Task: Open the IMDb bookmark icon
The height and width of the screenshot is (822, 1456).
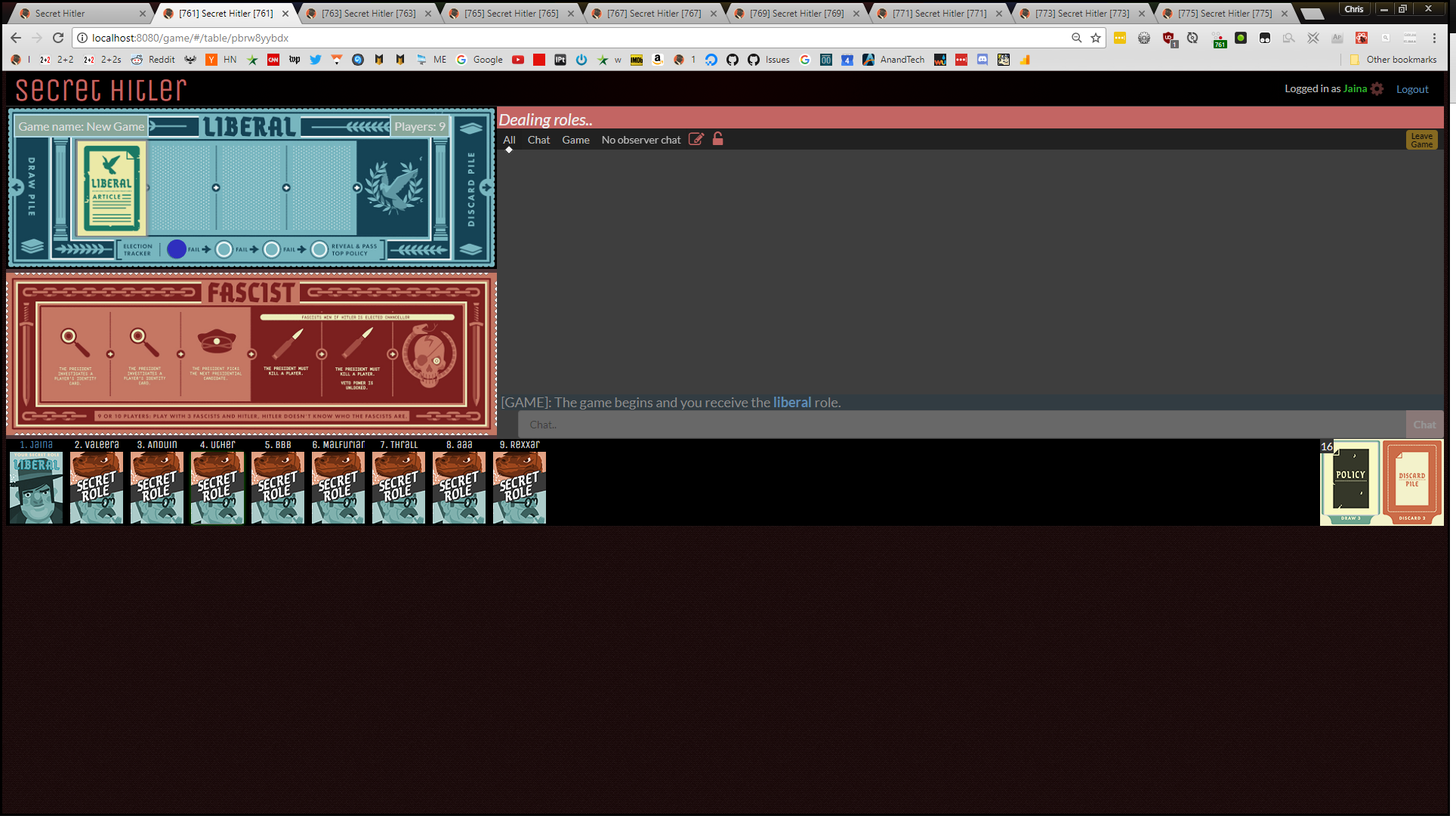Action: point(637,60)
